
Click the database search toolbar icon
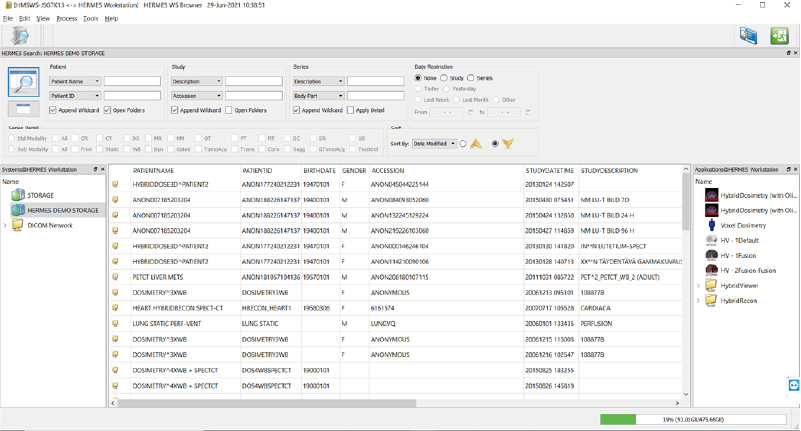coord(20,36)
